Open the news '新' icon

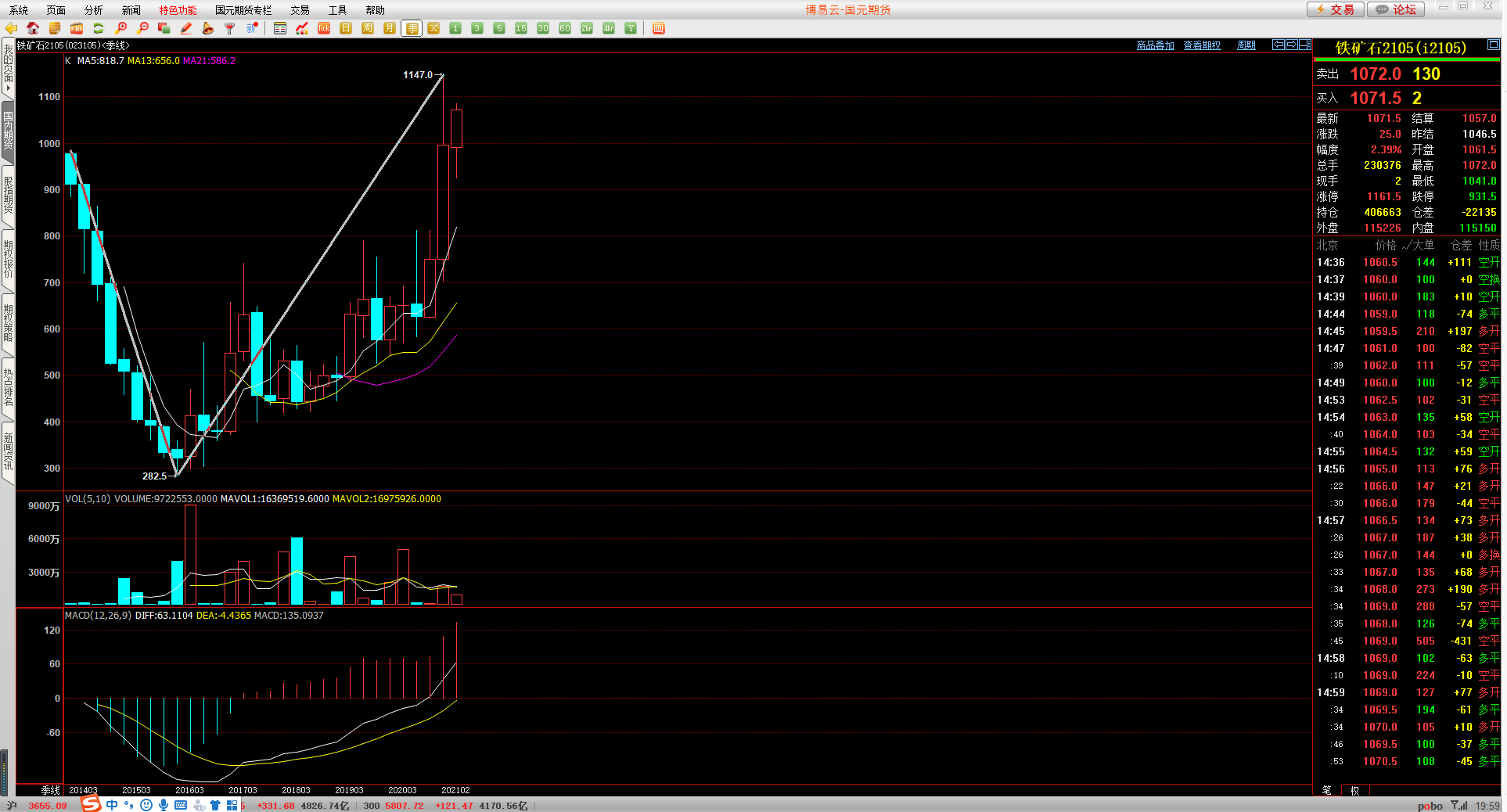coord(252,28)
